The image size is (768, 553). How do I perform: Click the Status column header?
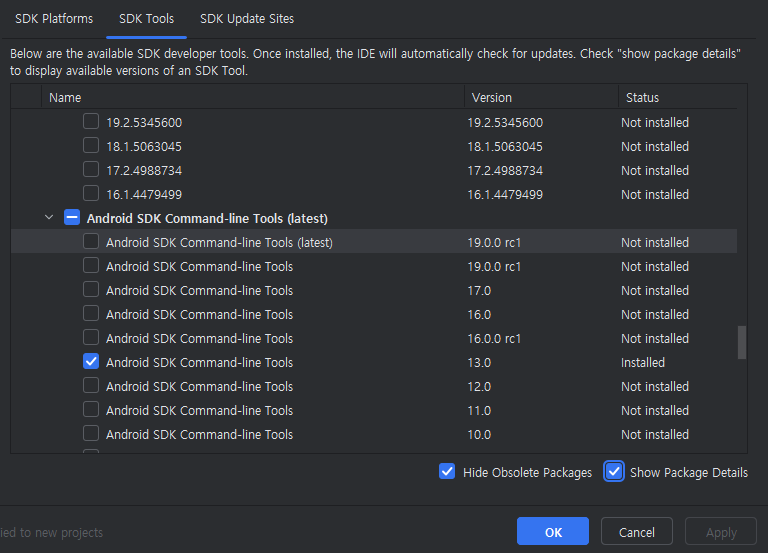coord(678,97)
